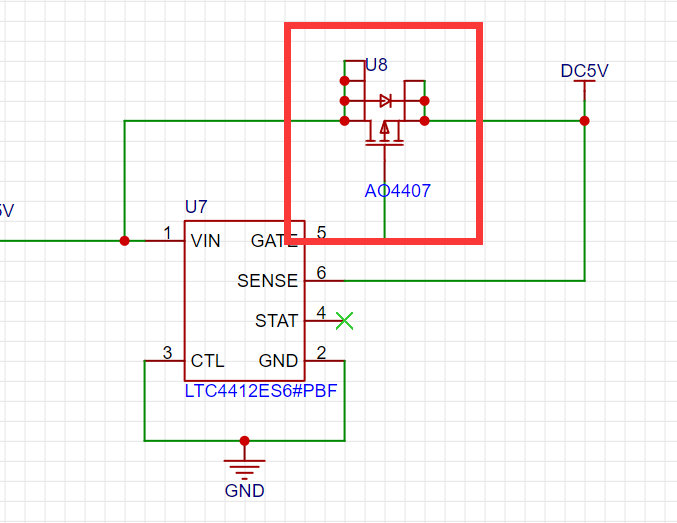Select the junction dot under DC5V symbol
The height and width of the screenshot is (523, 677).
tap(585, 121)
